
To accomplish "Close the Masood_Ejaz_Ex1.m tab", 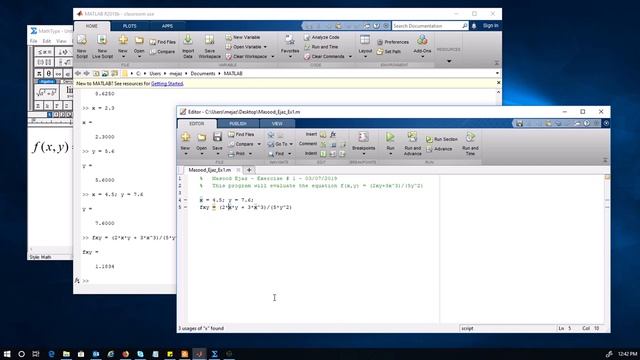I will pos(238,170).
